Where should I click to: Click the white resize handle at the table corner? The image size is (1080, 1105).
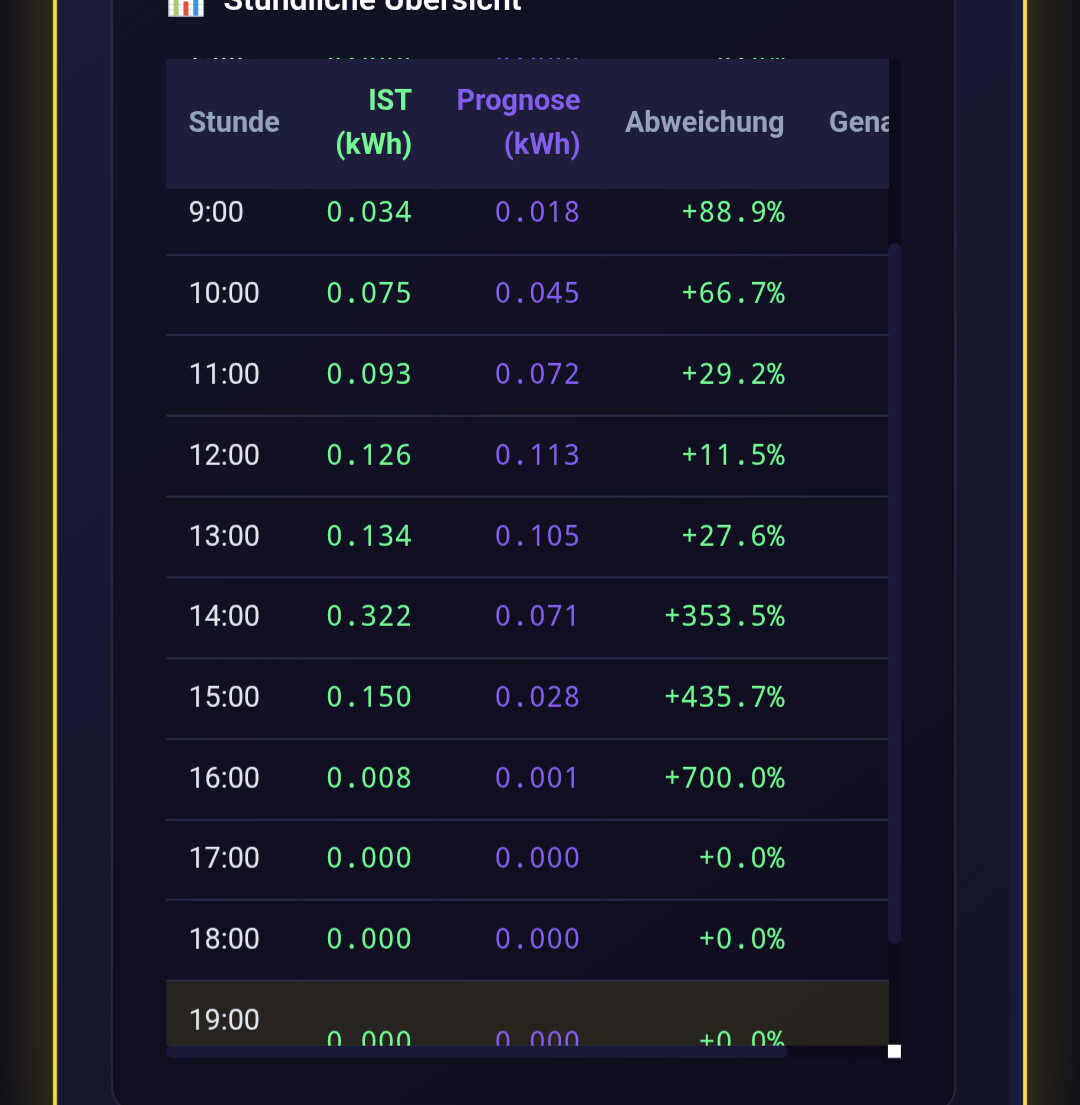click(x=894, y=1051)
